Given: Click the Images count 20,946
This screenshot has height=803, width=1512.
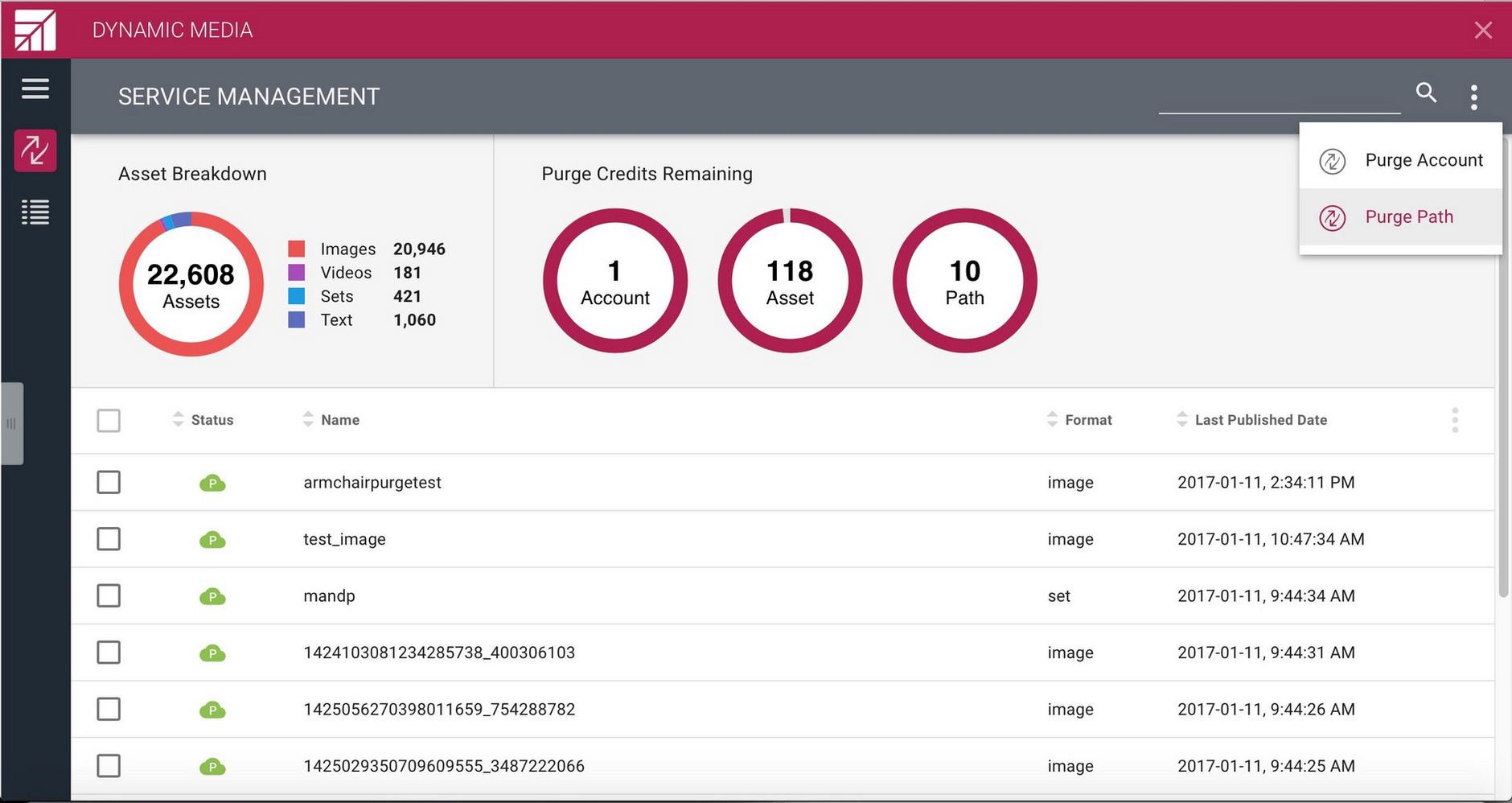Looking at the screenshot, I should pyautogui.click(x=419, y=249).
